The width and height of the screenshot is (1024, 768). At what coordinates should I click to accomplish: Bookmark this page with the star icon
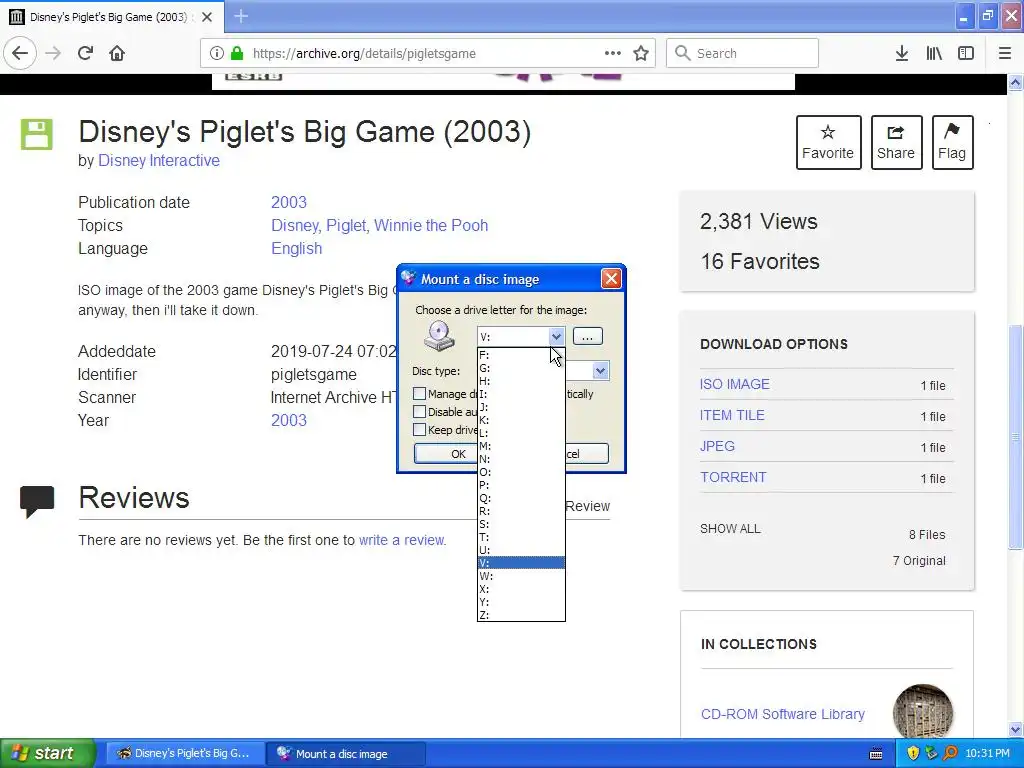tap(641, 53)
